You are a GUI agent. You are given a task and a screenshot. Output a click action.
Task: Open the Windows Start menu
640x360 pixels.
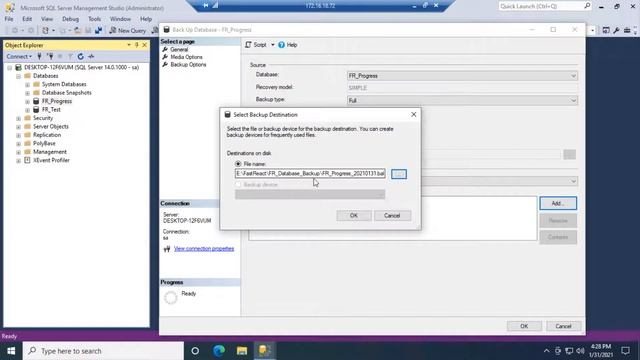point(11,351)
